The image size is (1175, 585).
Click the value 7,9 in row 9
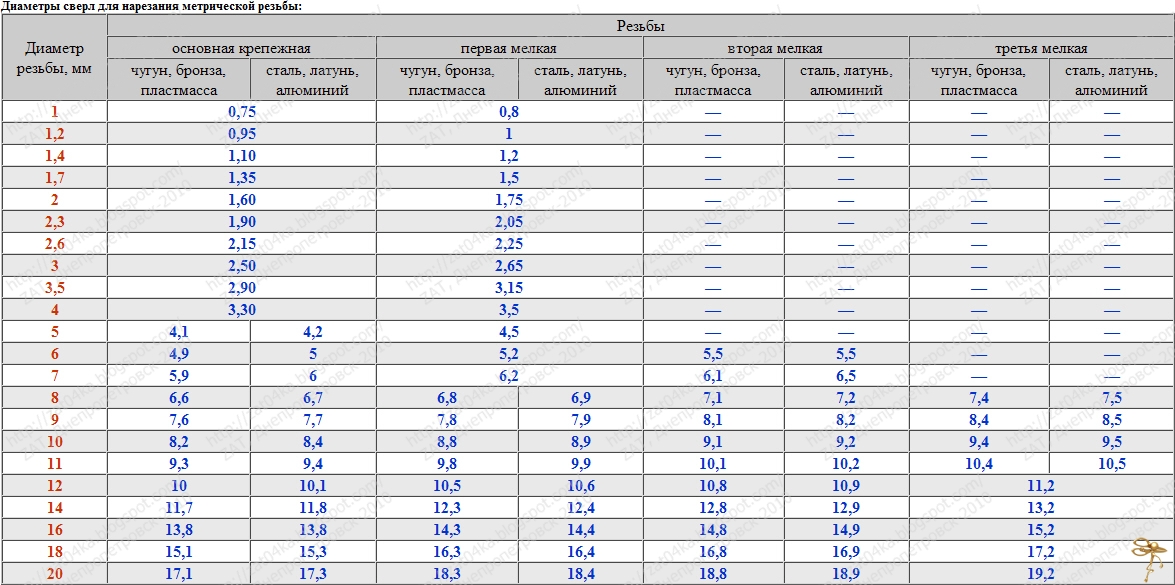(x=580, y=419)
